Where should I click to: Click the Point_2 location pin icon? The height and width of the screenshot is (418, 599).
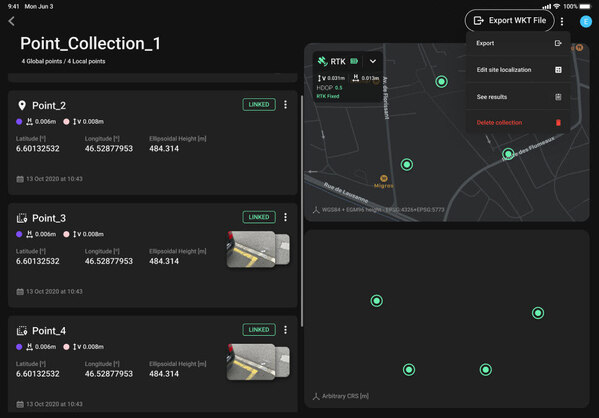point(22,105)
